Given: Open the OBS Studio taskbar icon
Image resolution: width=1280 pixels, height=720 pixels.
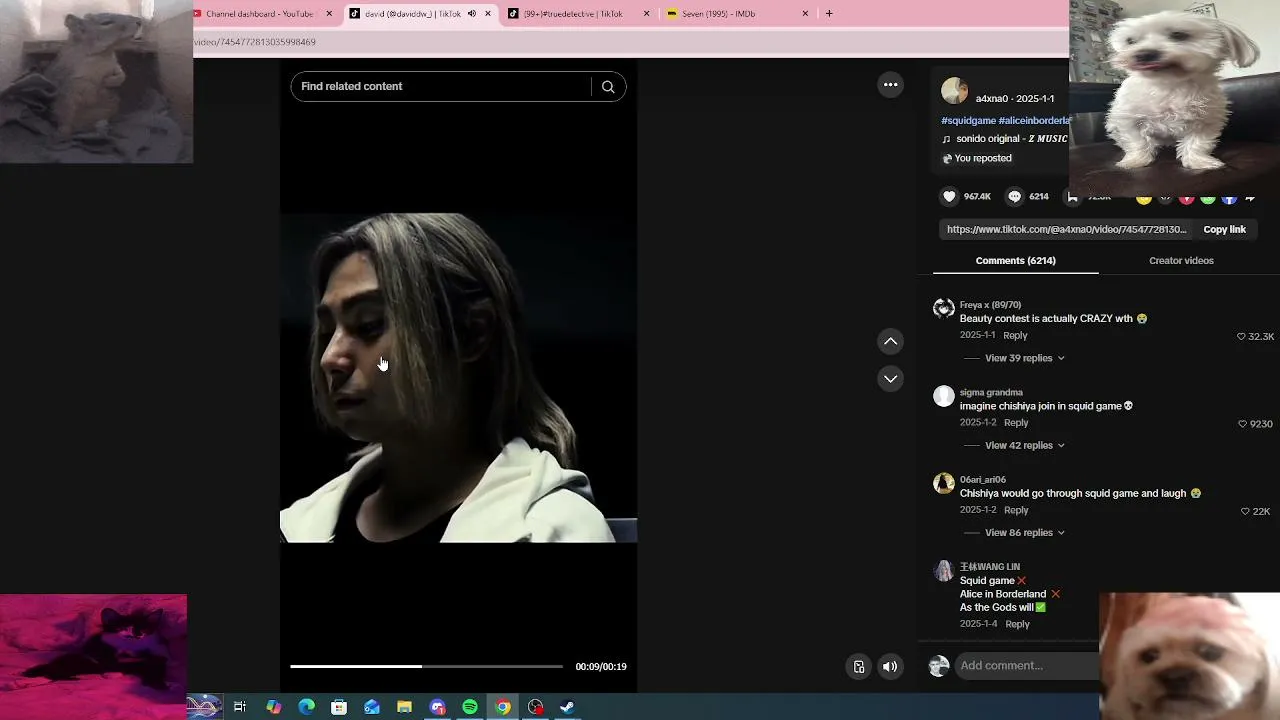Looking at the screenshot, I should pos(536,707).
